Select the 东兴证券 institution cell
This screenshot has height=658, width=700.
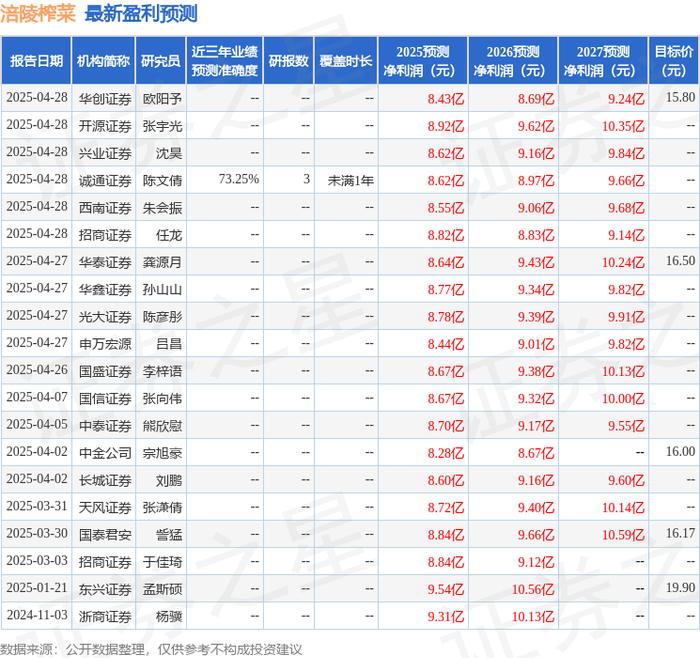click(x=105, y=589)
